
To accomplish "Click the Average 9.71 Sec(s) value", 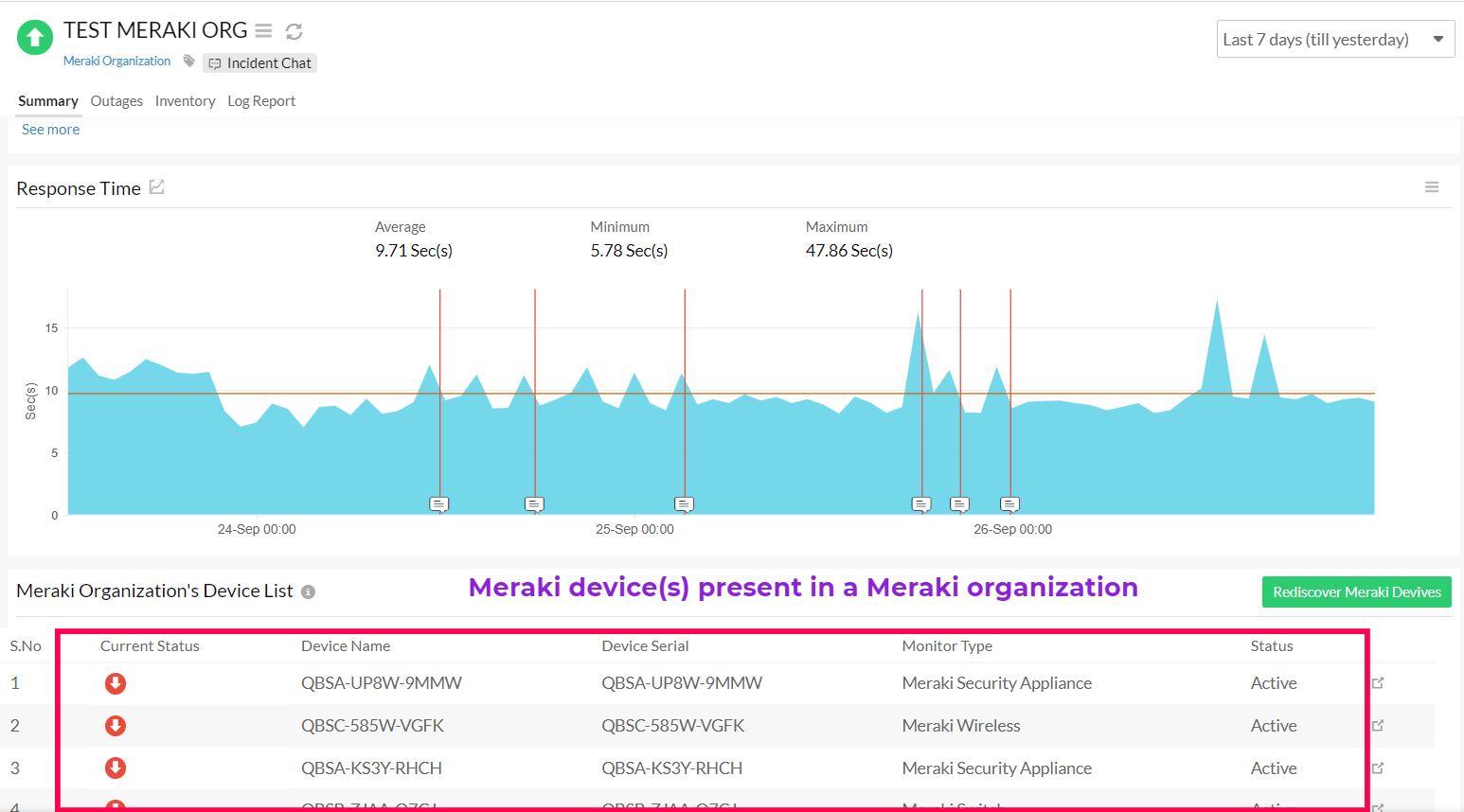I will [414, 251].
